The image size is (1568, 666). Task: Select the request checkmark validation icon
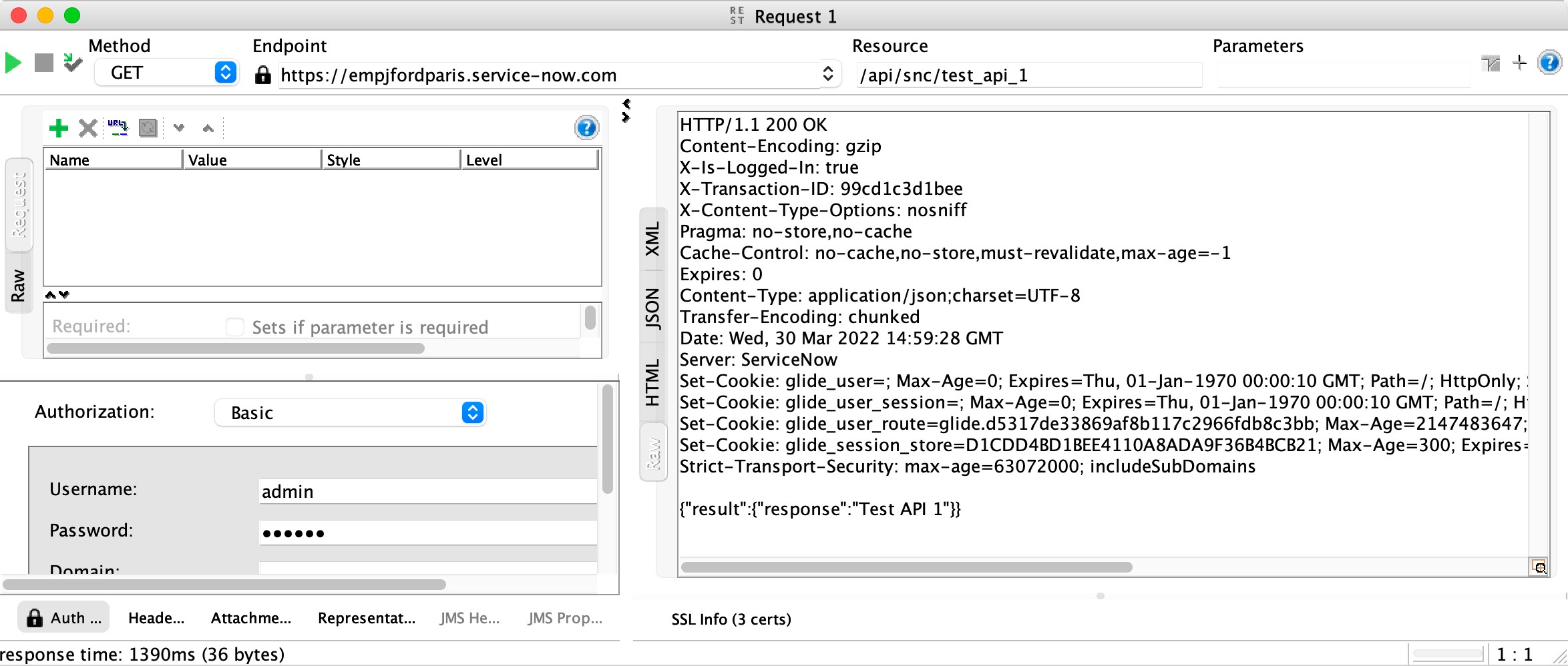coord(72,63)
